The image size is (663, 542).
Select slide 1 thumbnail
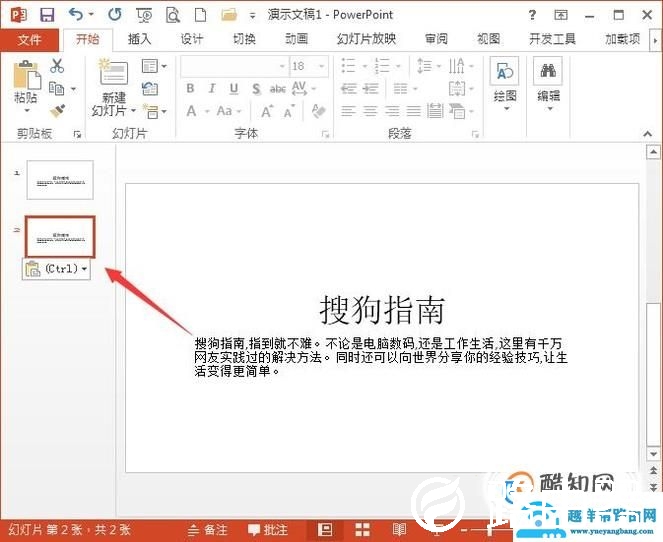(60, 180)
